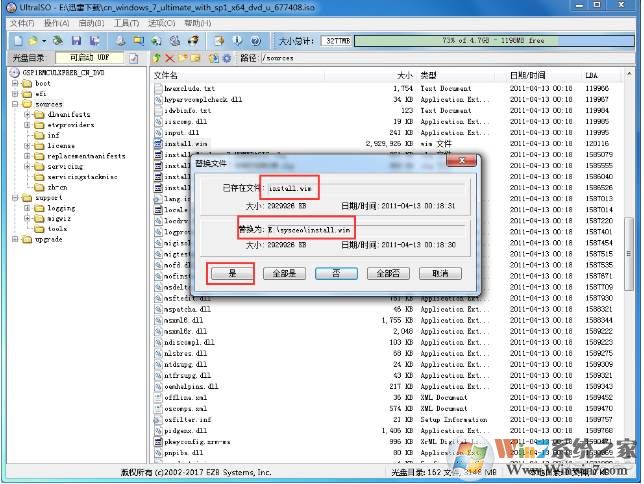Image resolution: width=644 pixels, height=484 pixels.
Task: Click the 取消 (Cancel) button in dialog
Action: click(438, 272)
